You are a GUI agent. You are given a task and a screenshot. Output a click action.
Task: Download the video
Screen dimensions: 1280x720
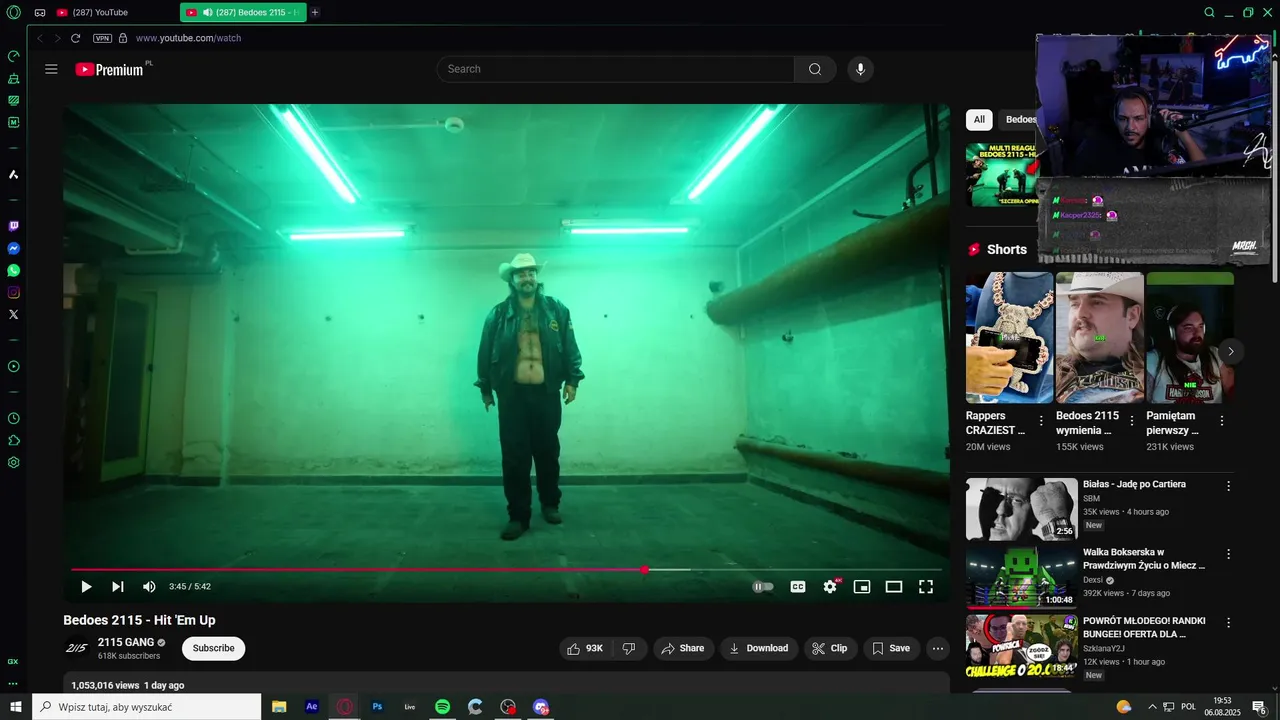[759, 649]
